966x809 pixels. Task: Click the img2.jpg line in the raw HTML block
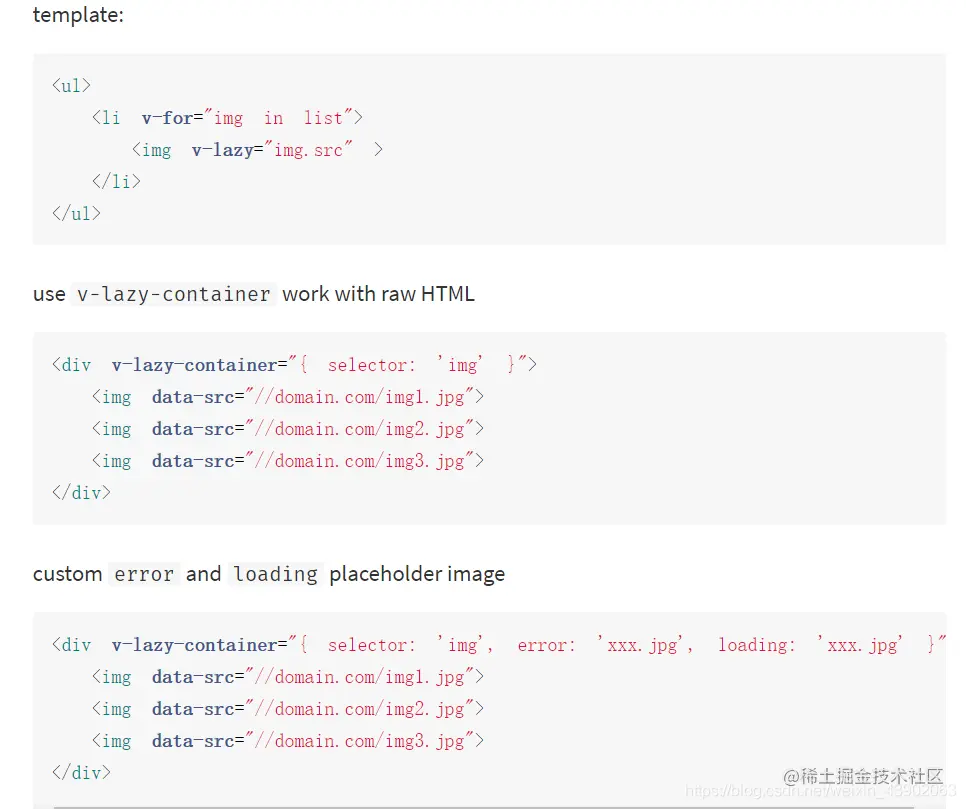coord(288,429)
